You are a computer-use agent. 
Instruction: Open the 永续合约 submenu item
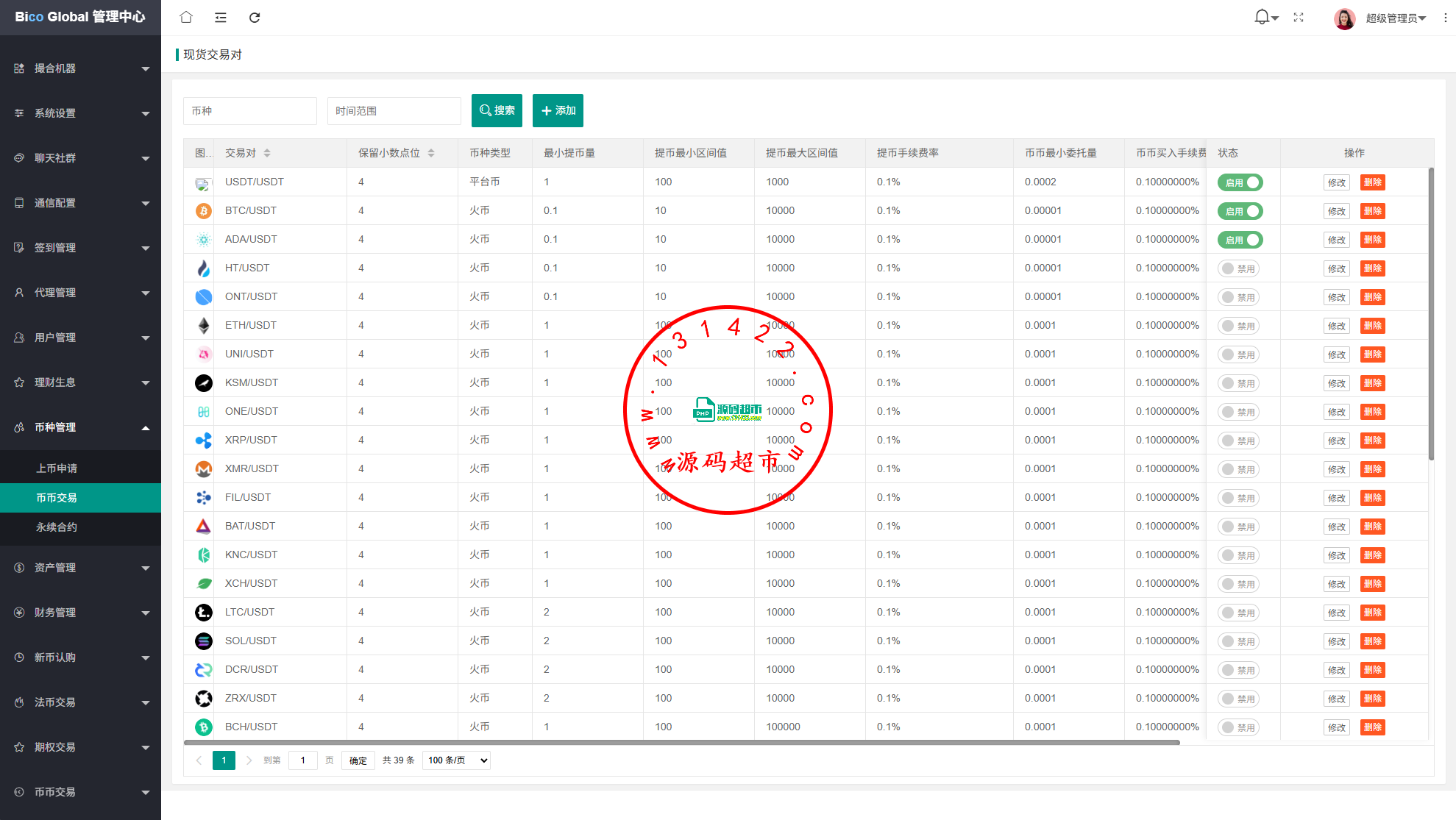80,527
